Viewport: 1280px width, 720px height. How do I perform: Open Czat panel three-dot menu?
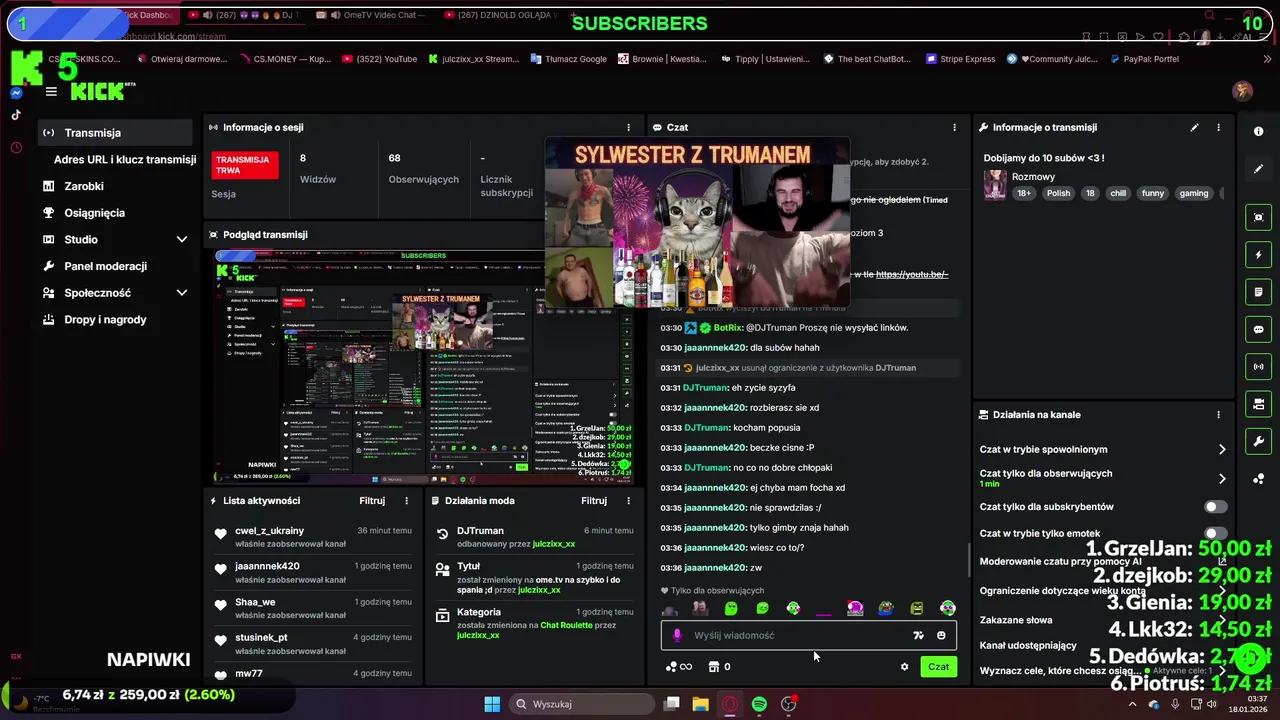(x=954, y=127)
